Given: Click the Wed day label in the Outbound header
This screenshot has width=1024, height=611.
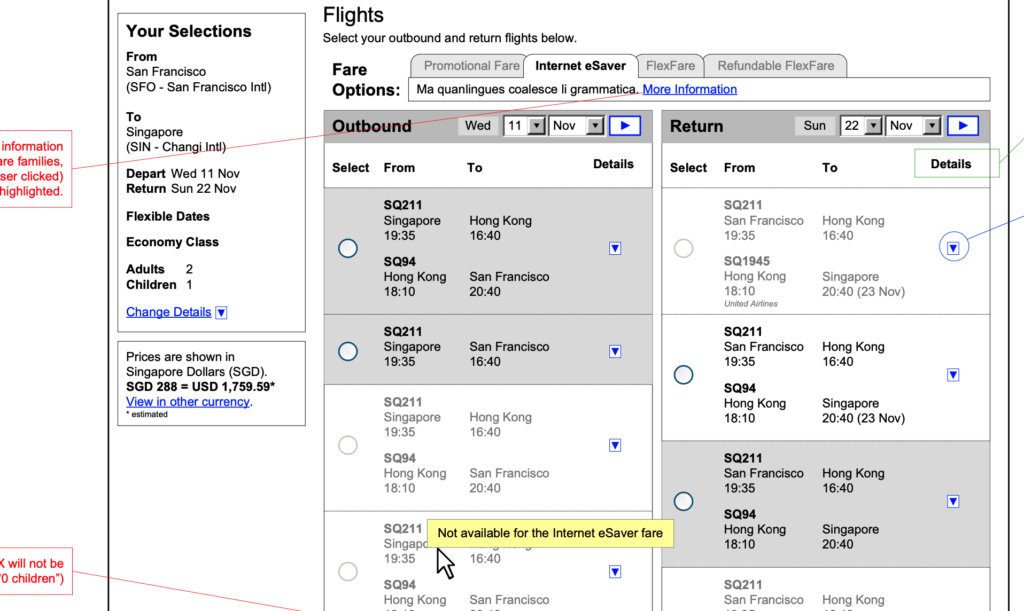Looking at the screenshot, I should pos(478,125).
